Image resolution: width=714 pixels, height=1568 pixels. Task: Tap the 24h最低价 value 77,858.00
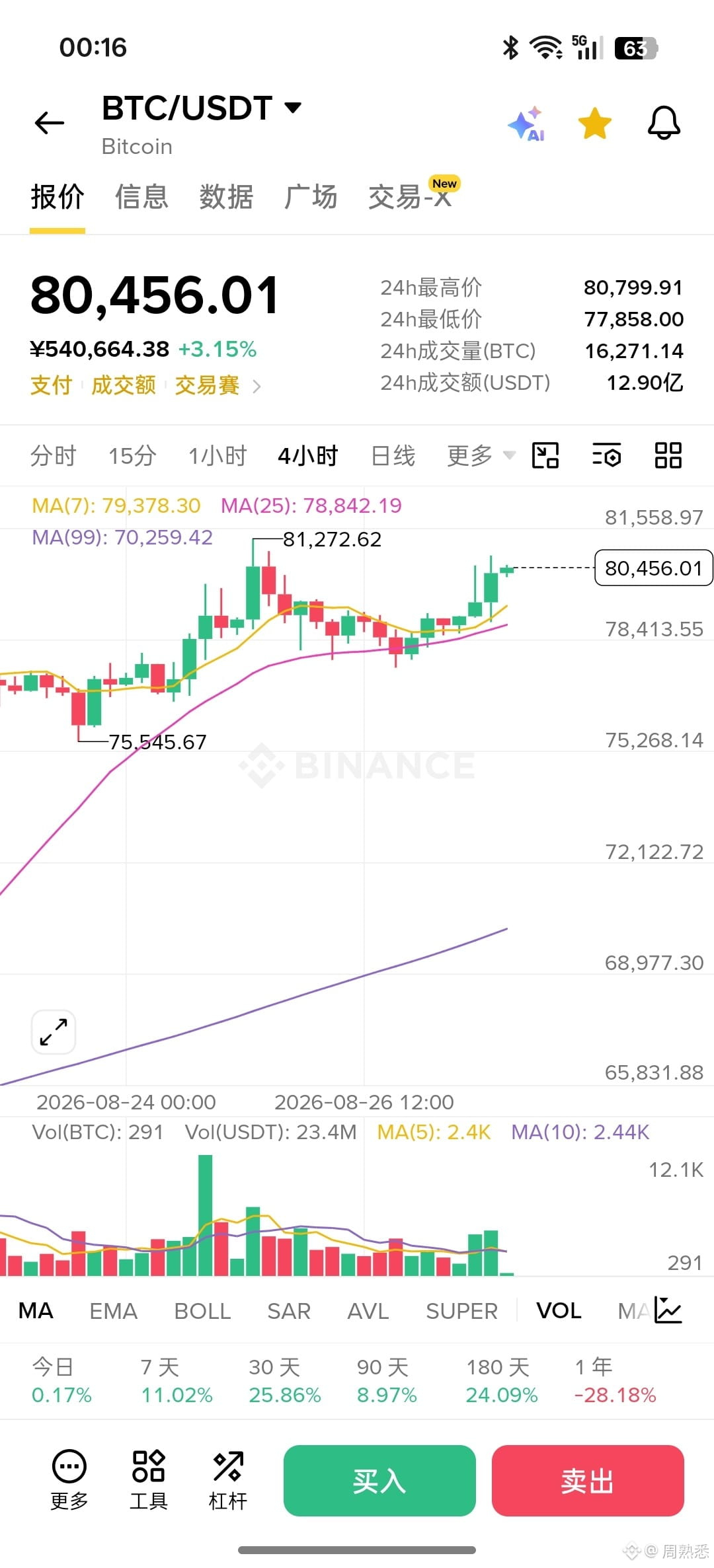633,319
